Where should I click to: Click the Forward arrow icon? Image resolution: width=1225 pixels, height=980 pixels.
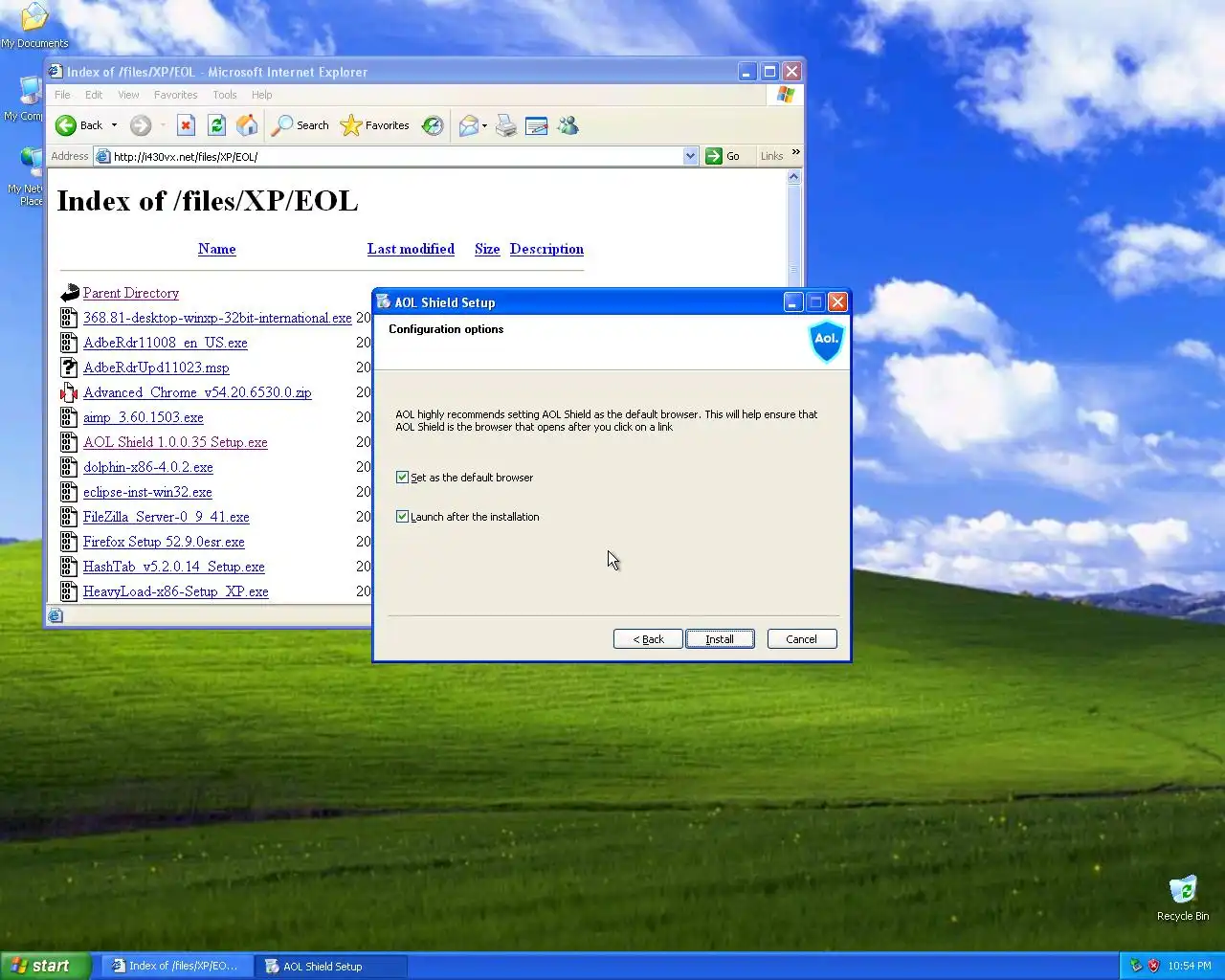(141, 125)
